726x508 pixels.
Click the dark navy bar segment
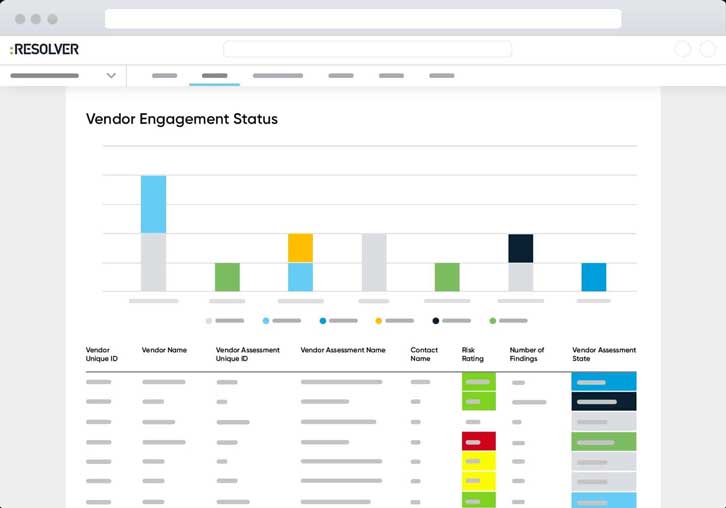point(520,249)
